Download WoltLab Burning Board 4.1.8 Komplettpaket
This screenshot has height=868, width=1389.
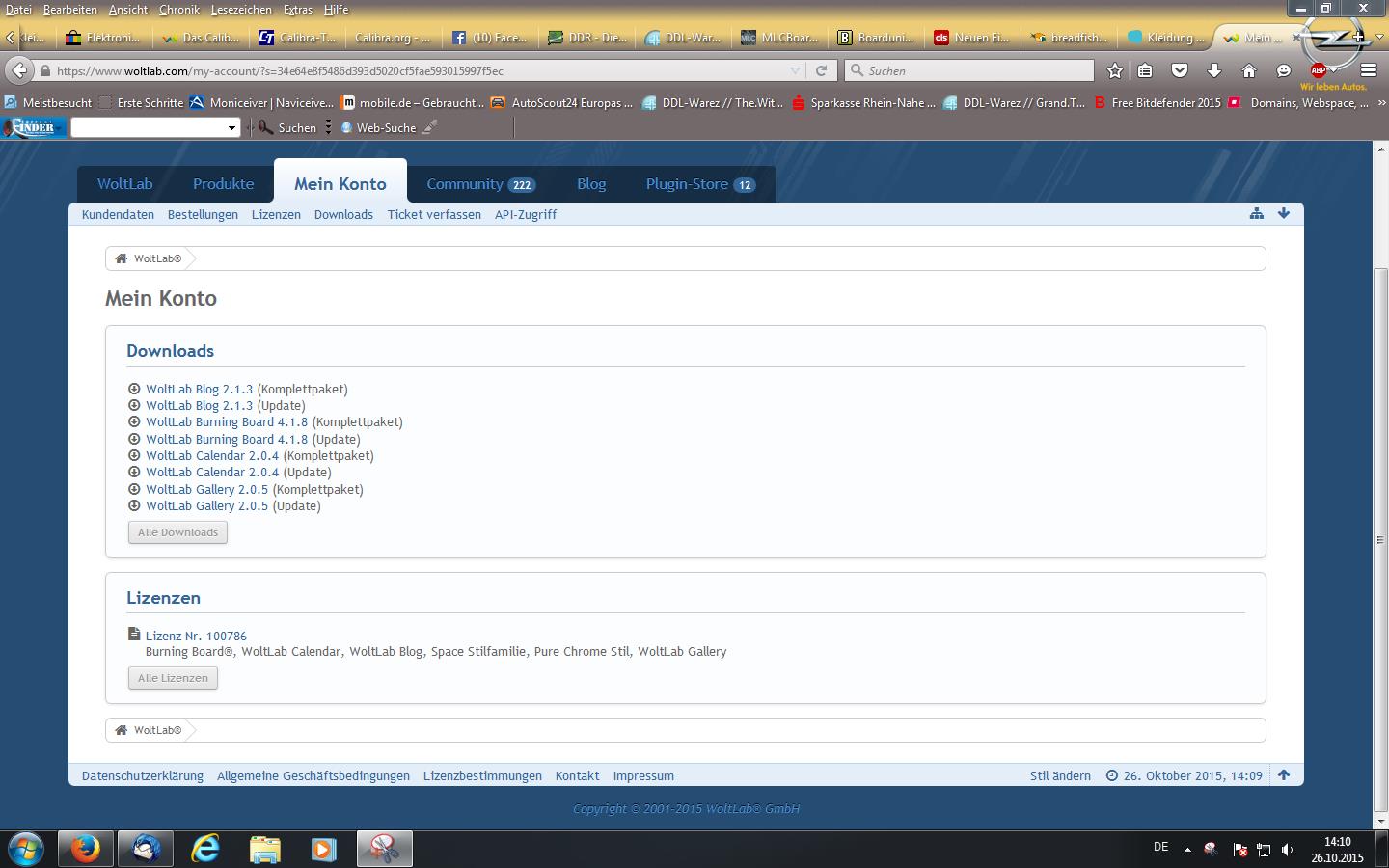pyautogui.click(x=227, y=422)
